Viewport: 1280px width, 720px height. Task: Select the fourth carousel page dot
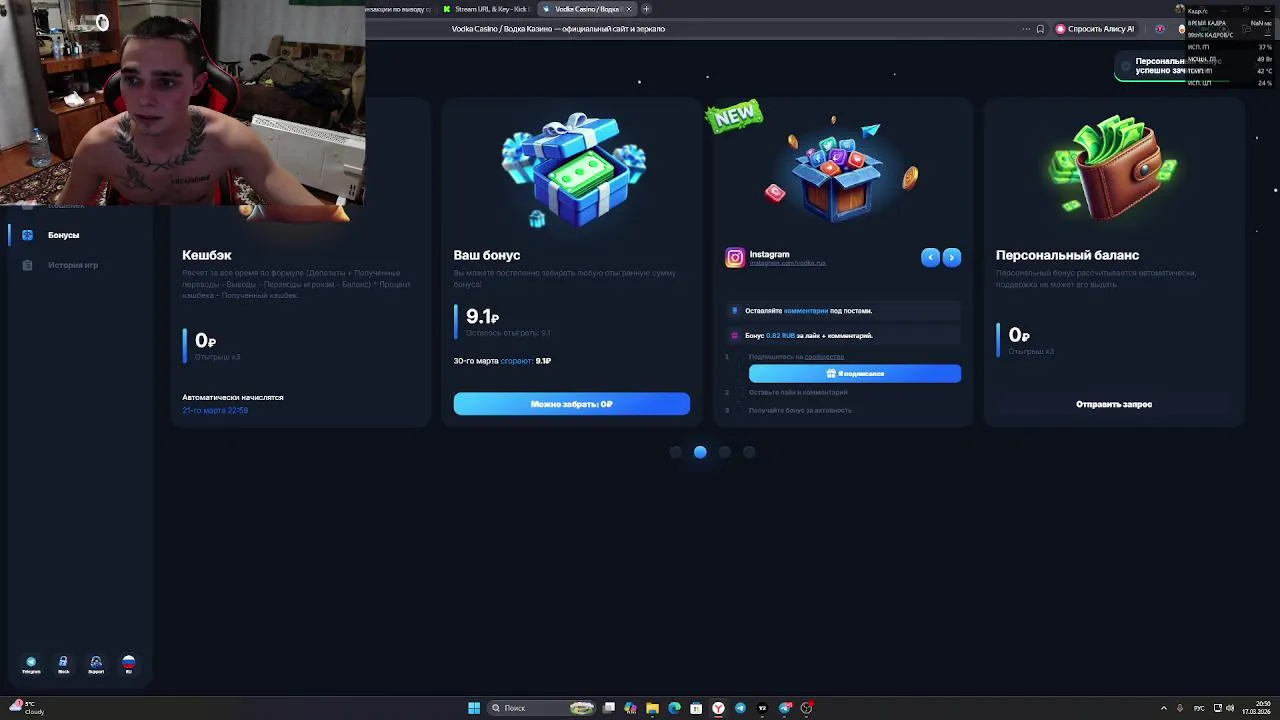(x=749, y=452)
